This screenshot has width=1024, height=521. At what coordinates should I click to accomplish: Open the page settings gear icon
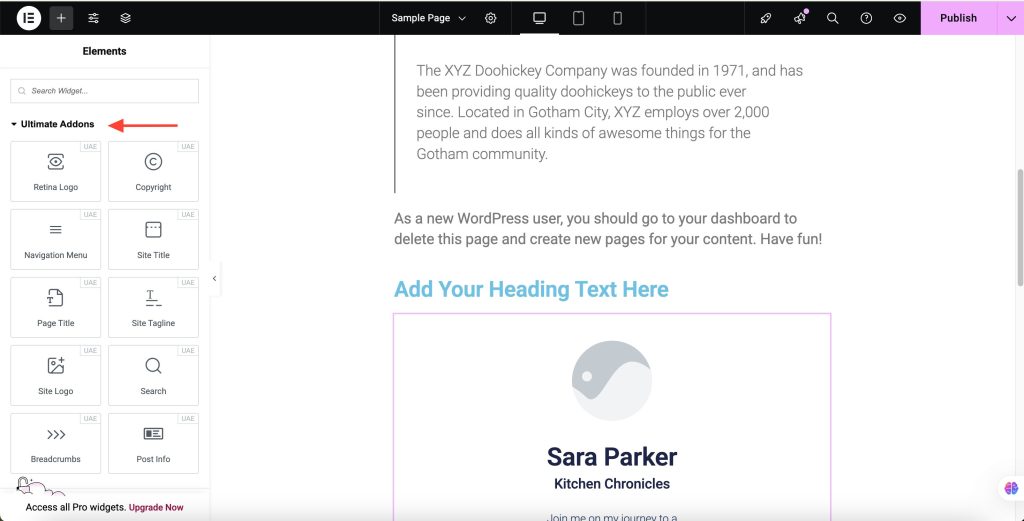click(490, 18)
